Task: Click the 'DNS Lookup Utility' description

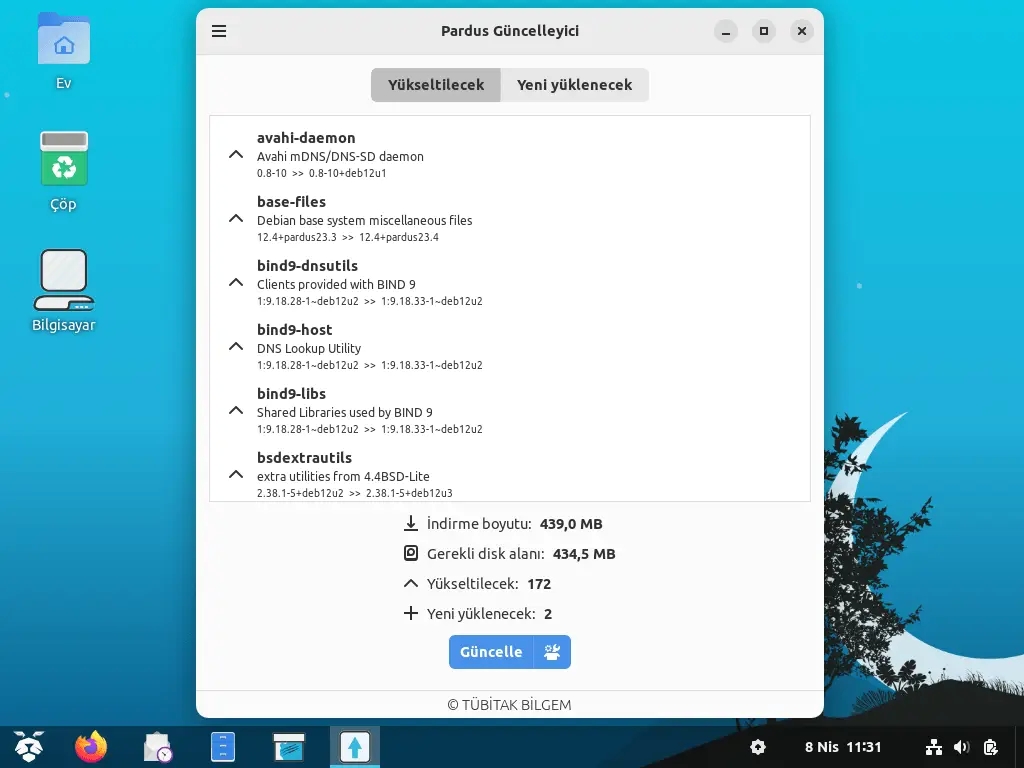Action: (x=309, y=349)
